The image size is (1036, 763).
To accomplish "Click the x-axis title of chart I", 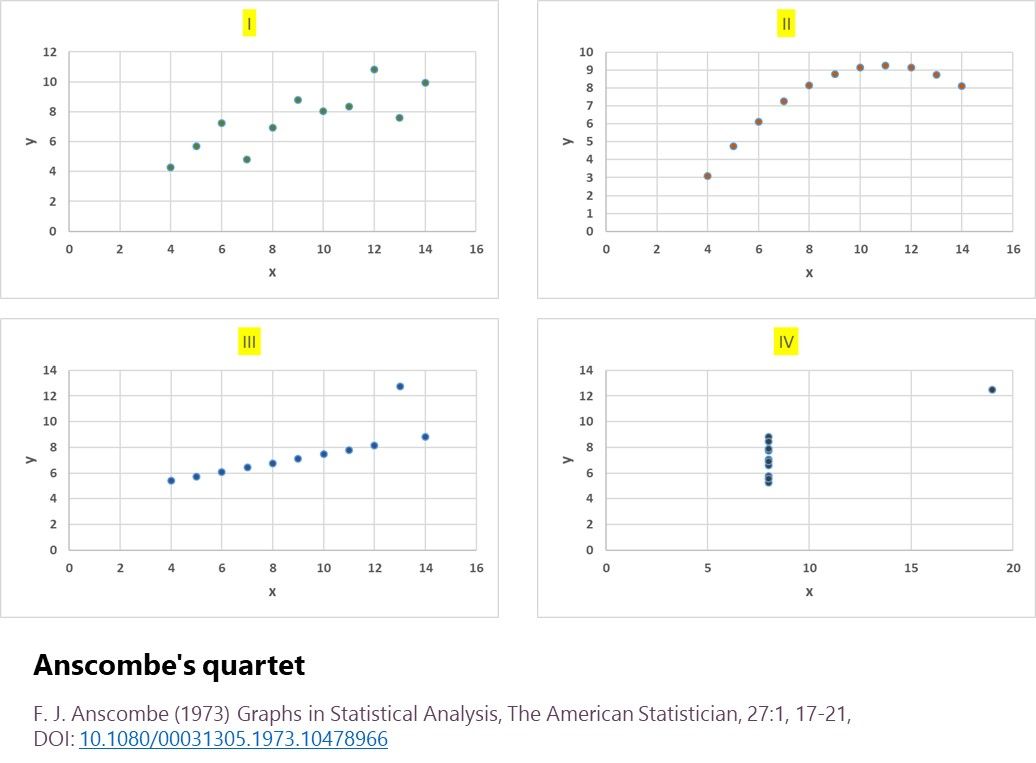I will [x=272, y=272].
